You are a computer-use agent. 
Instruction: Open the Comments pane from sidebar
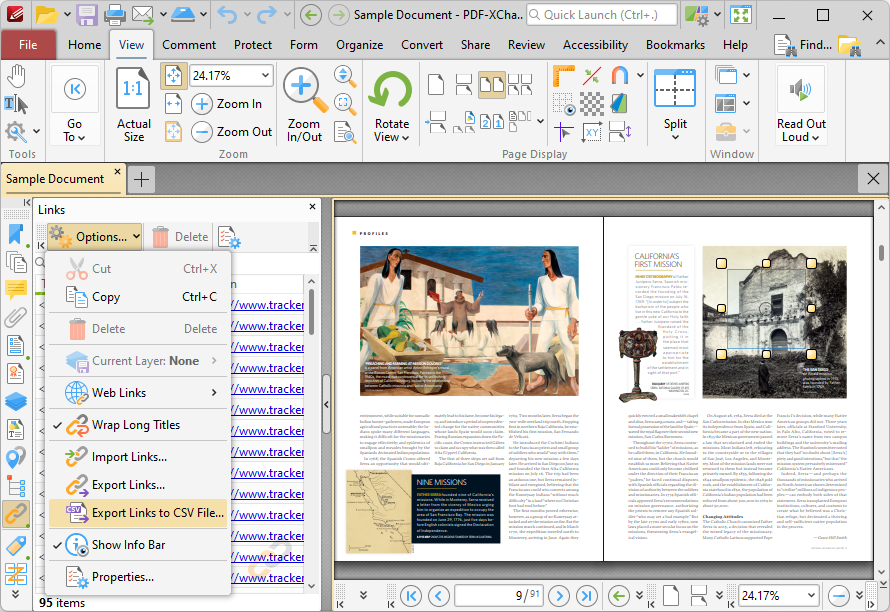point(16,290)
